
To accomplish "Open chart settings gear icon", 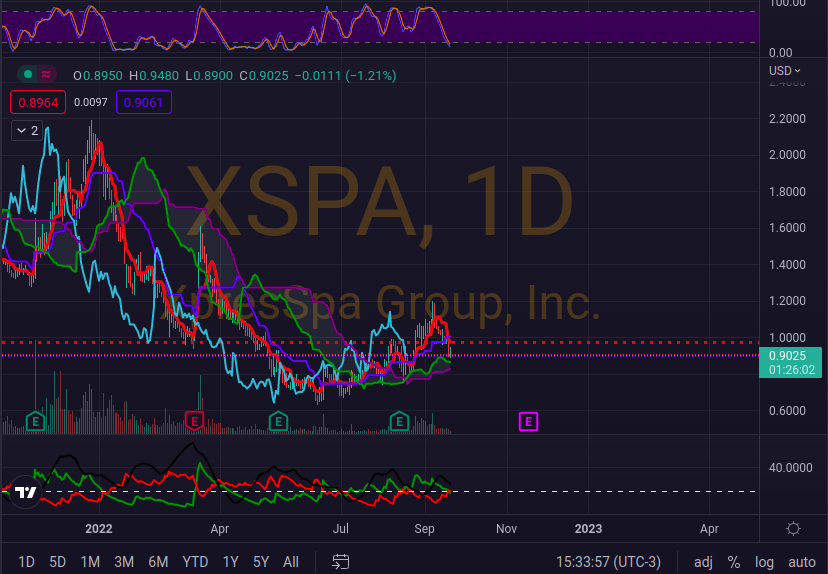I will (x=793, y=529).
